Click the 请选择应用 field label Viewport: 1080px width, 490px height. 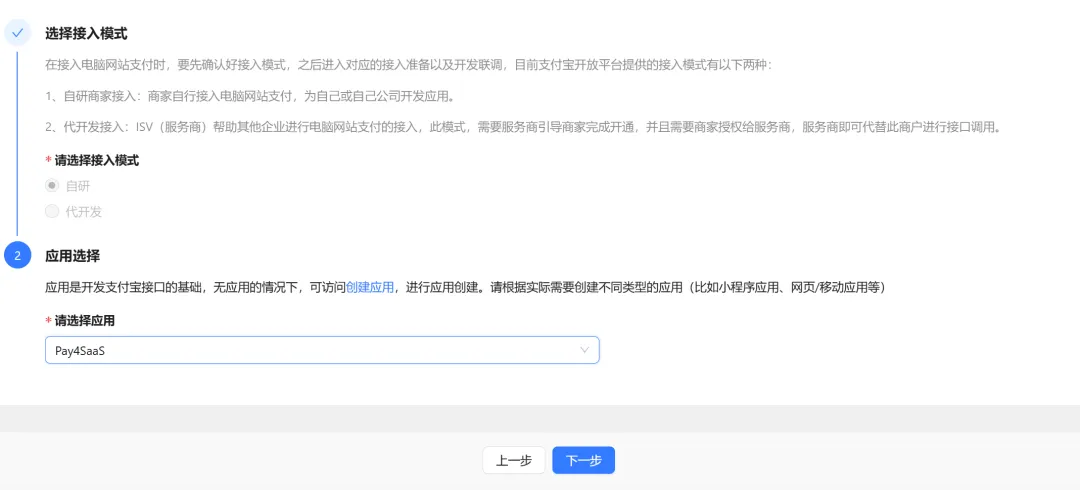(x=84, y=321)
